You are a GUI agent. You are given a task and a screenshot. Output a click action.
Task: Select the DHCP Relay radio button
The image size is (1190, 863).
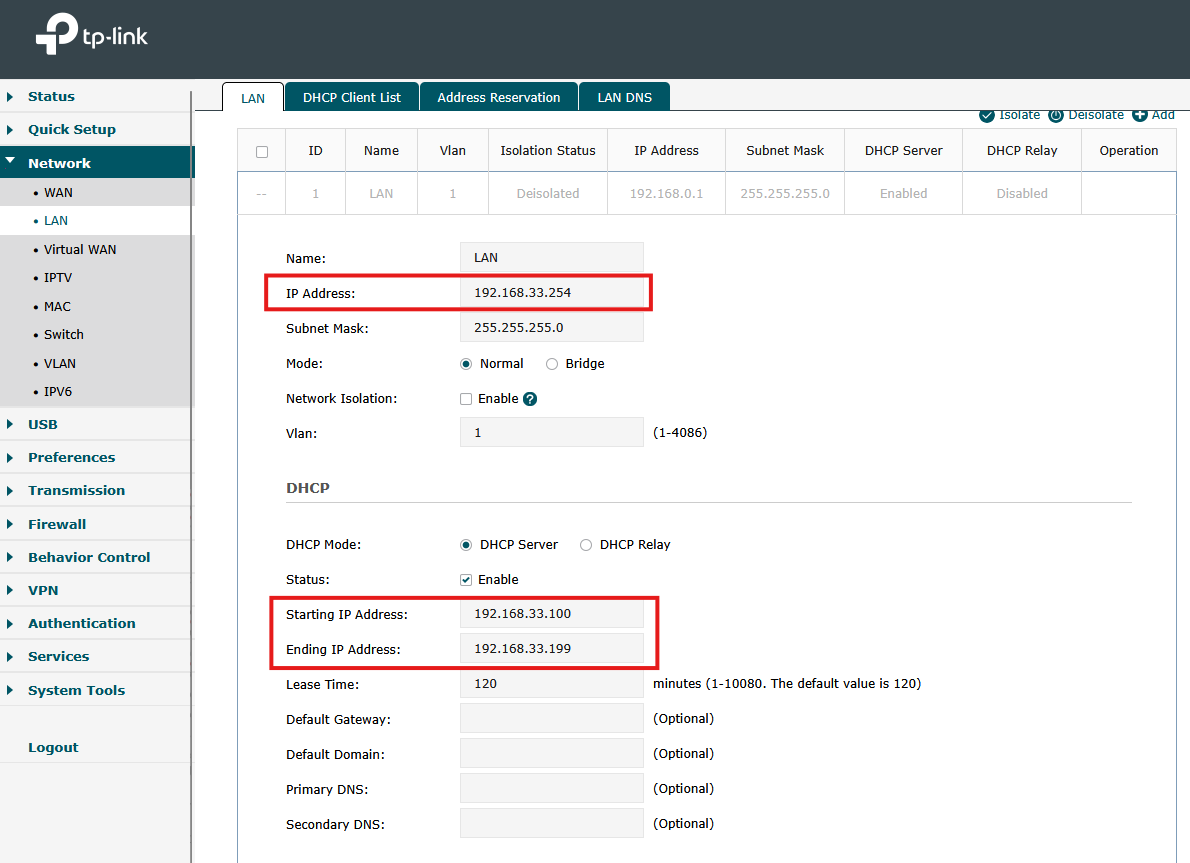585,544
